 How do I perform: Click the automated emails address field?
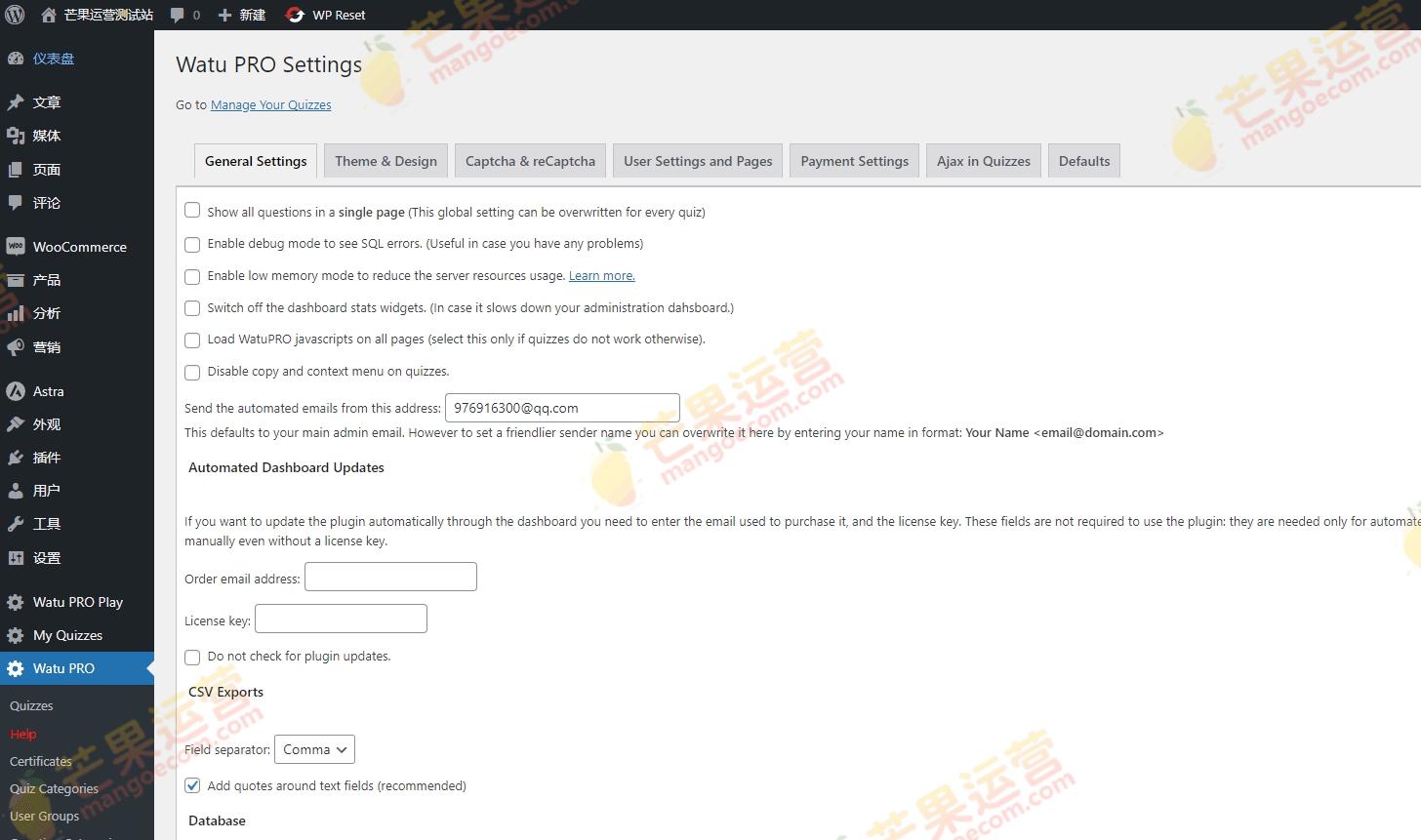pyautogui.click(x=562, y=408)
